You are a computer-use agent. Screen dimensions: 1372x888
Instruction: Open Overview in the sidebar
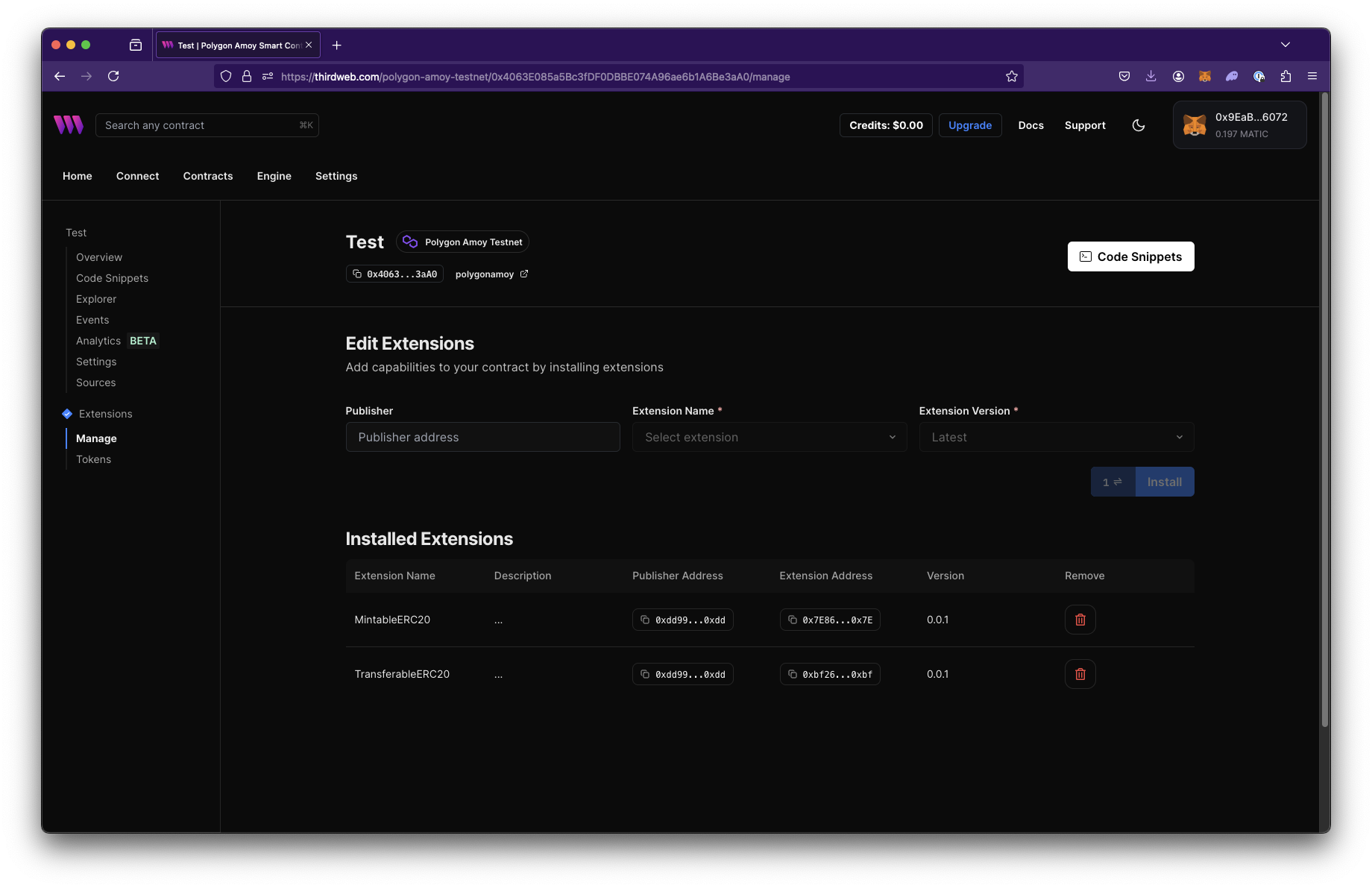click(x=99, y=257)
